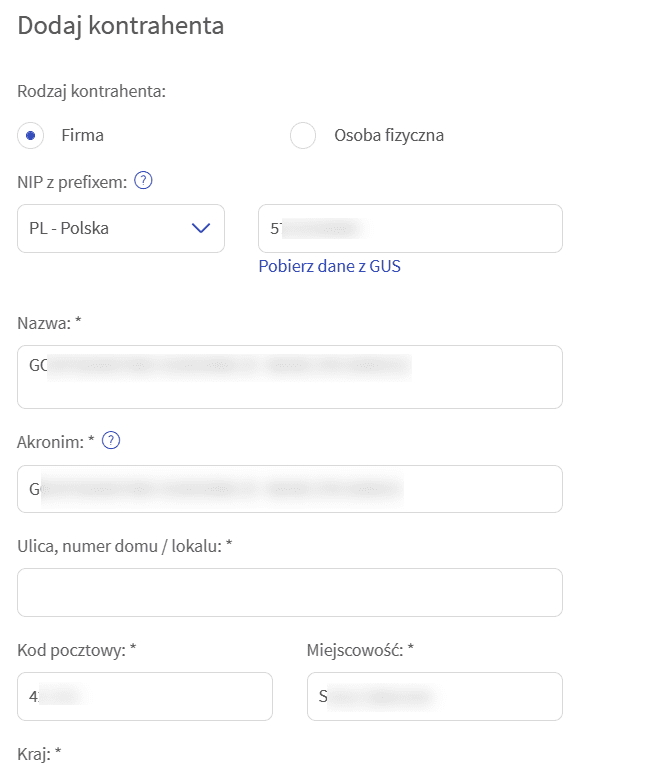
Task: Focus the Nazwa text field
Action: [290, 377]
